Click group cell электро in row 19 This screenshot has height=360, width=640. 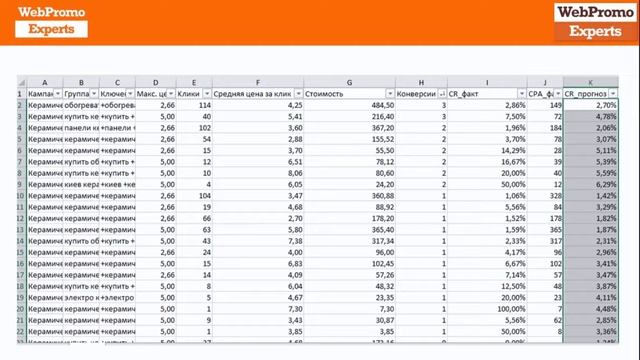point(81,298)
